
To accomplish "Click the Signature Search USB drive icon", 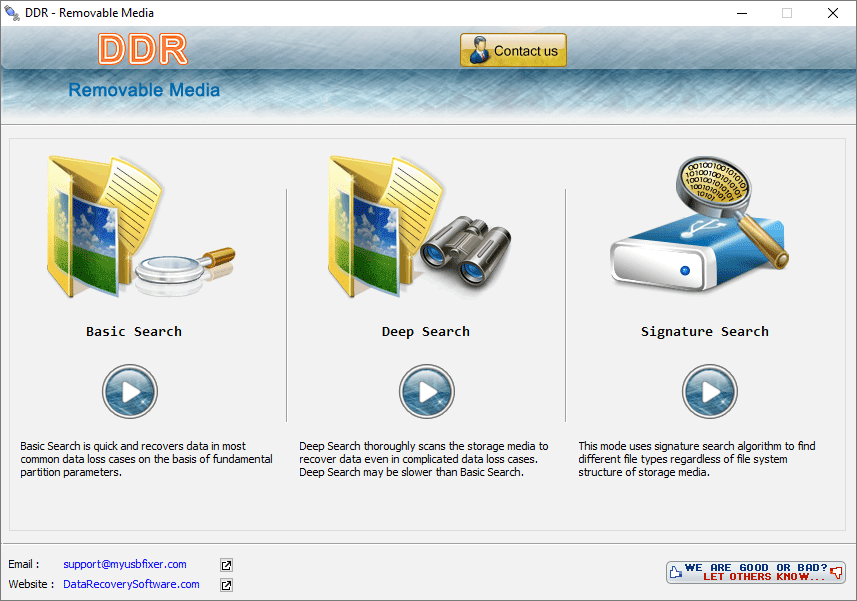I will [x=700, y=224].
